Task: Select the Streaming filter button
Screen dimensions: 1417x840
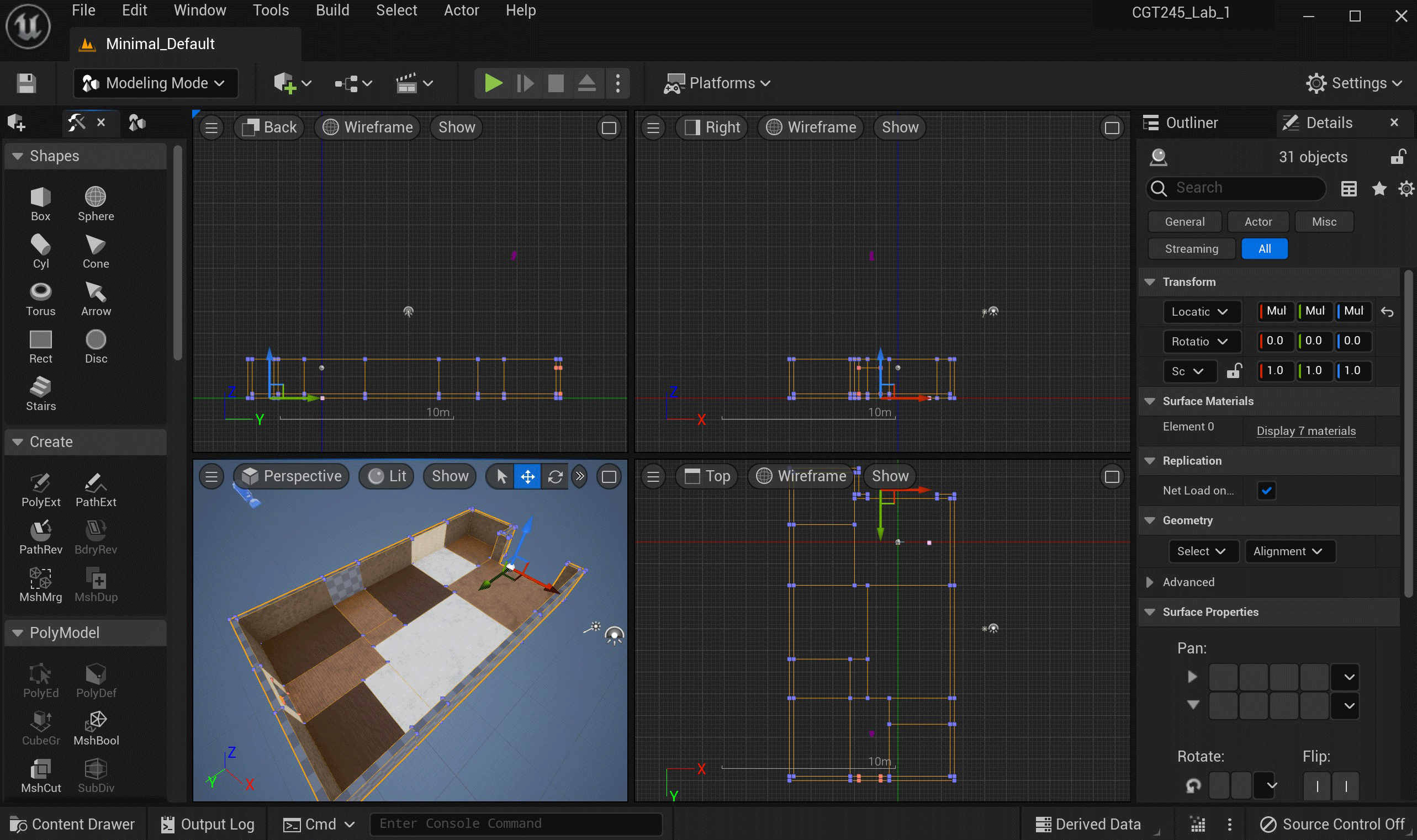Action: (1191, 248)
